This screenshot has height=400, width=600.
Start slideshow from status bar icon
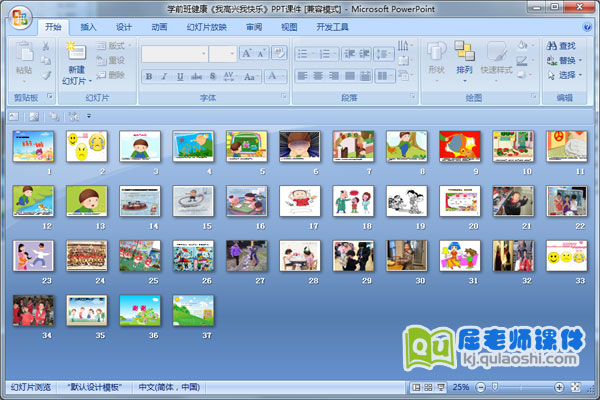click(x=440, y=386)
